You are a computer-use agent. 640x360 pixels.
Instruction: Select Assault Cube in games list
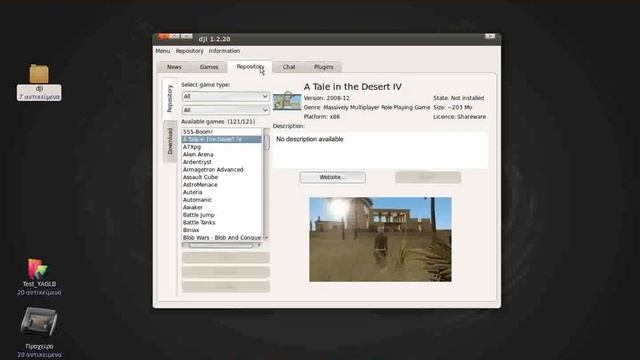pos(222,177)
